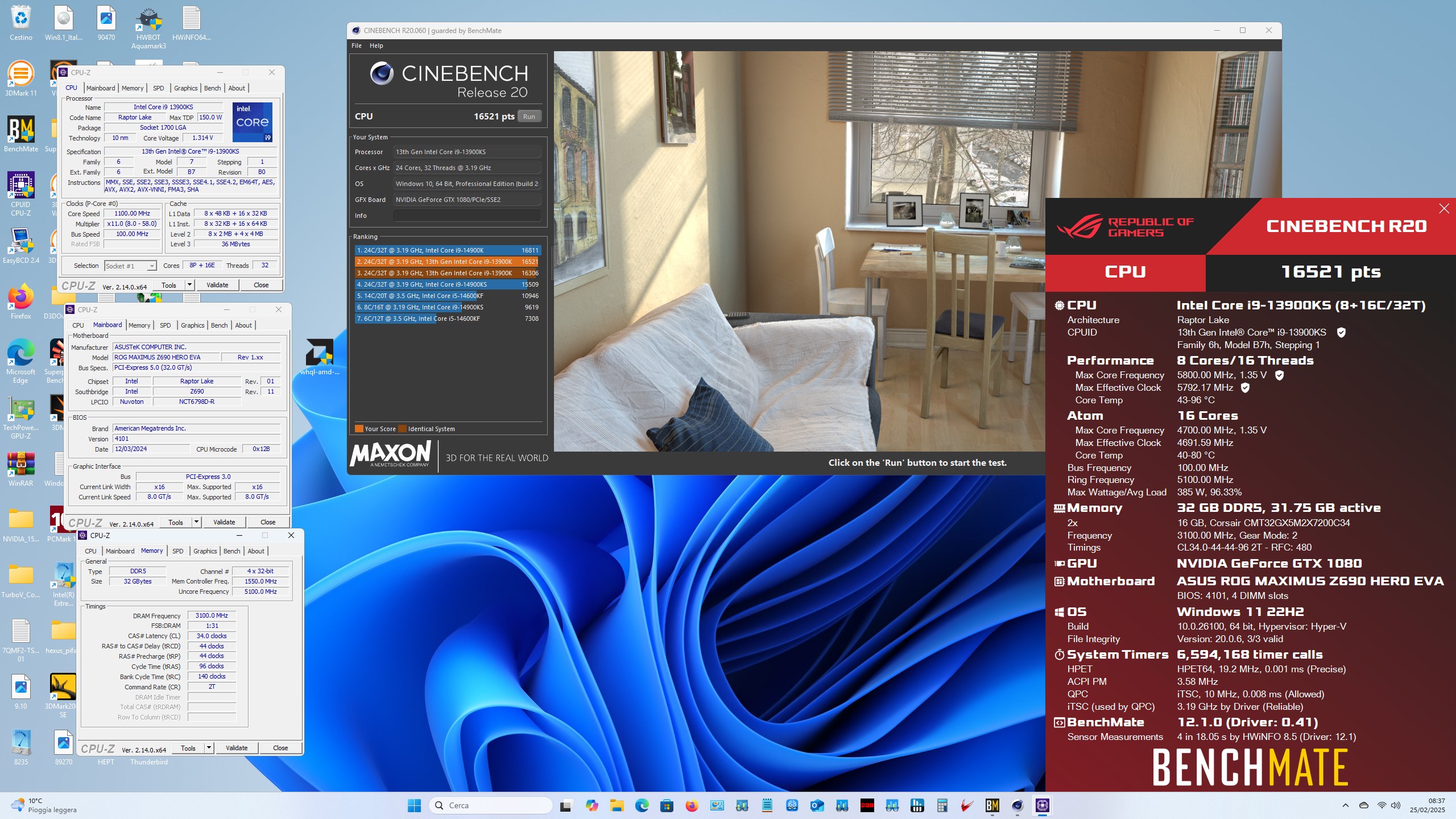Show hidden system tray icons chevron
This screenshot has height=819, width=1456.
[1345, 805]
